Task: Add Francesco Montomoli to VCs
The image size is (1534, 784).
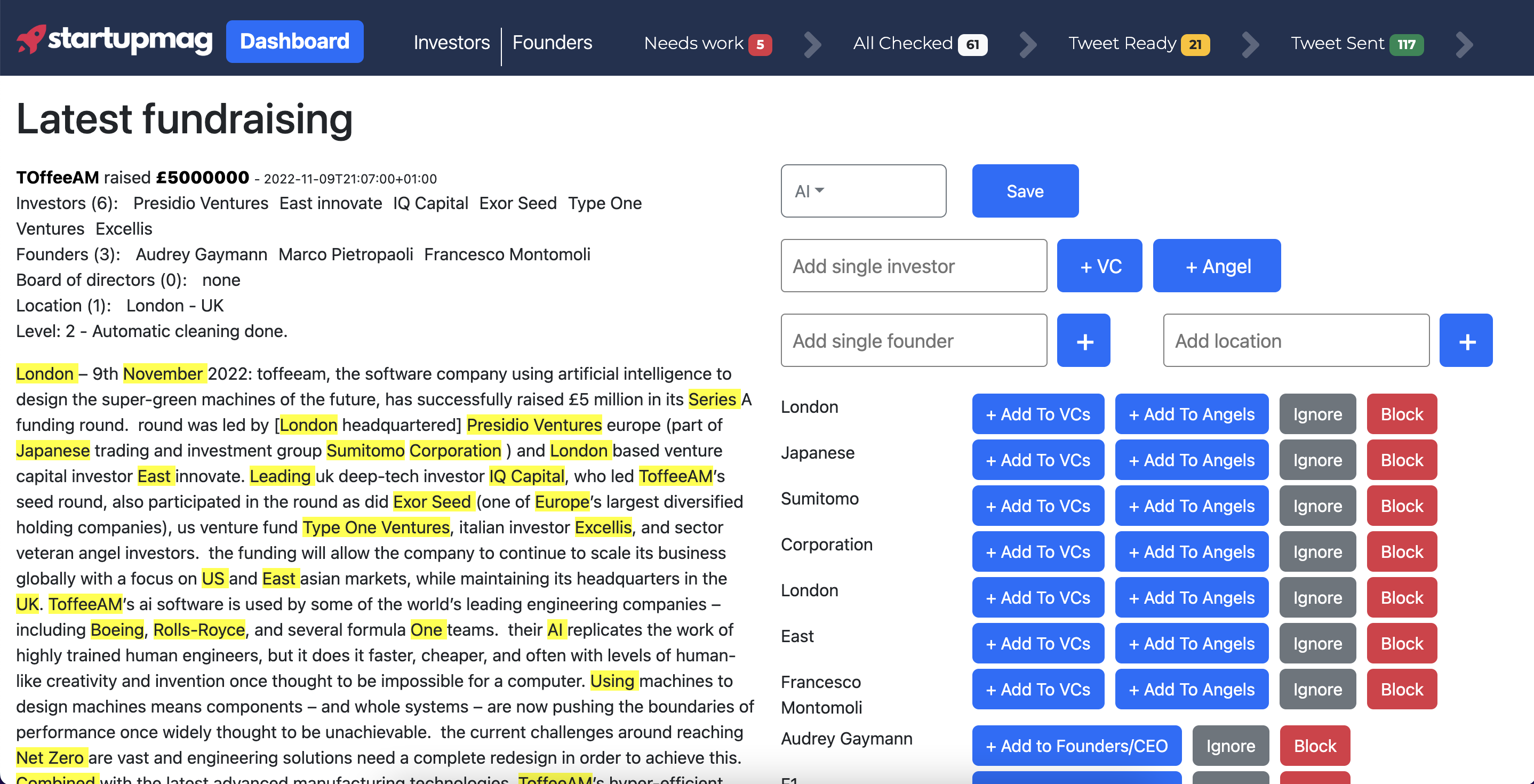Action: pyautogui.click(x=1038, y=690)
